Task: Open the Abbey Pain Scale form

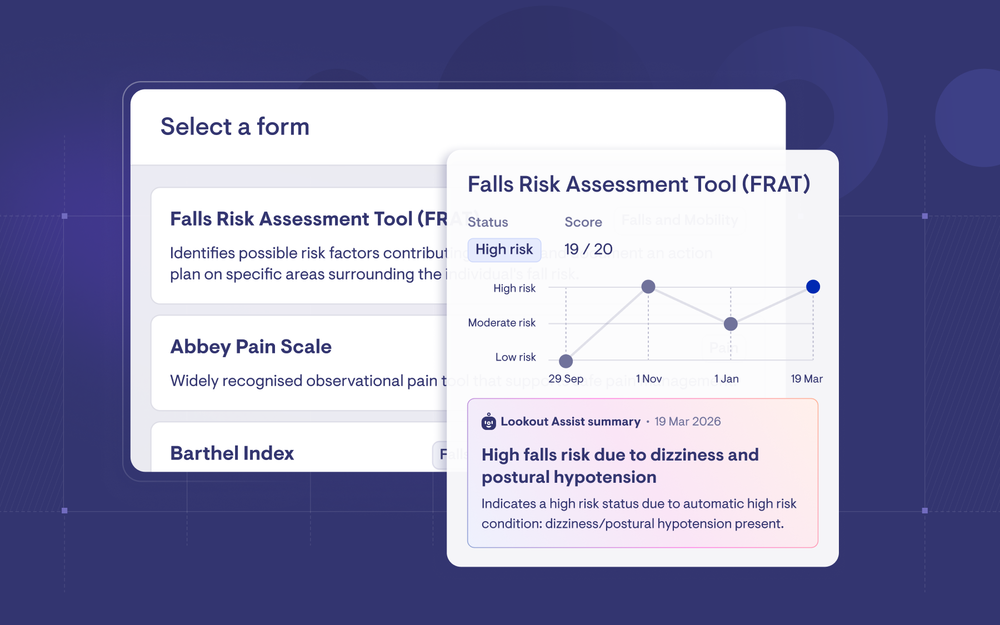Action: [x=299, y=364]
